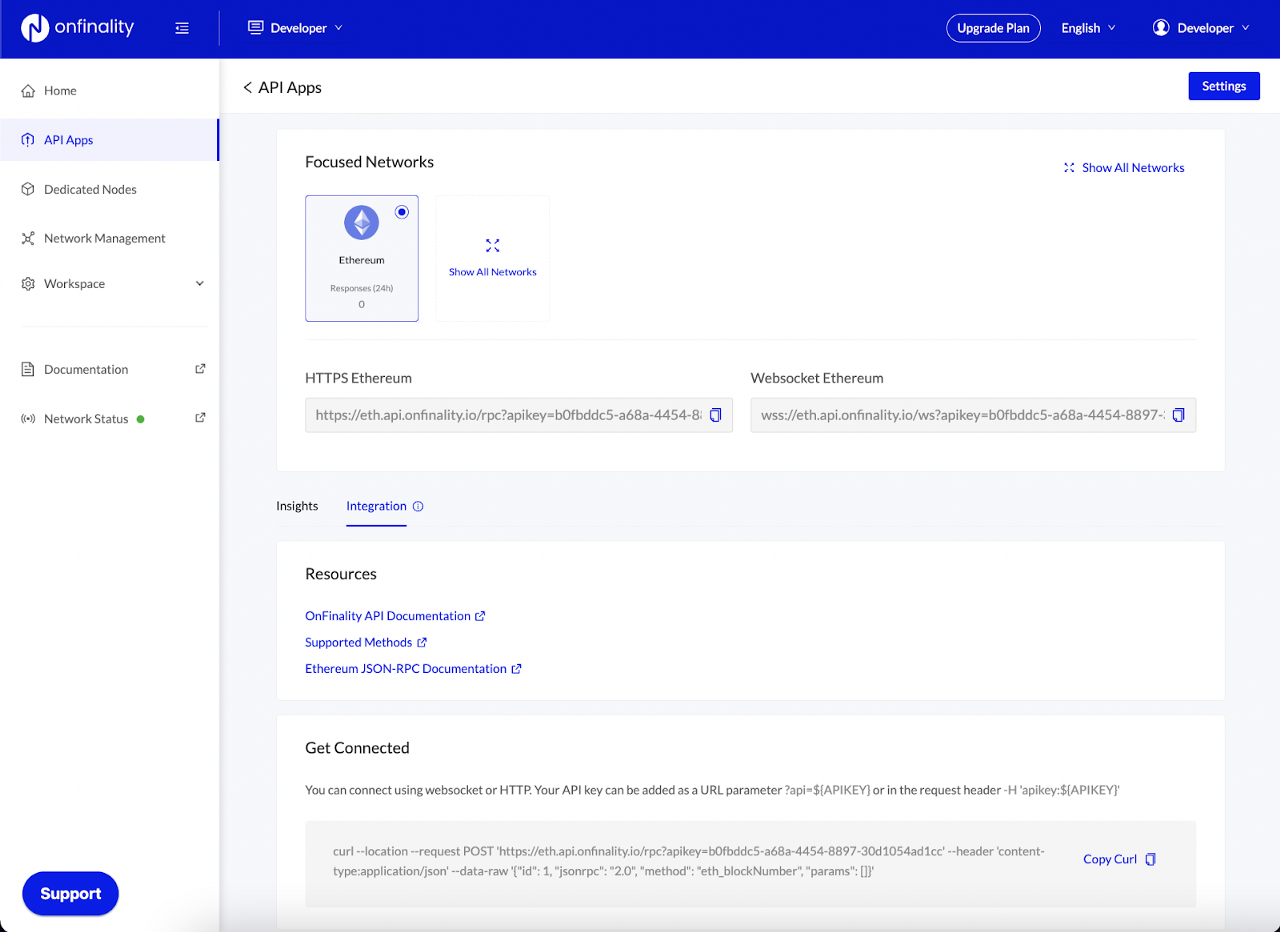Expand the Workspace sidebar section
The width and height of the screenshot is (1280, 932).
199,284
